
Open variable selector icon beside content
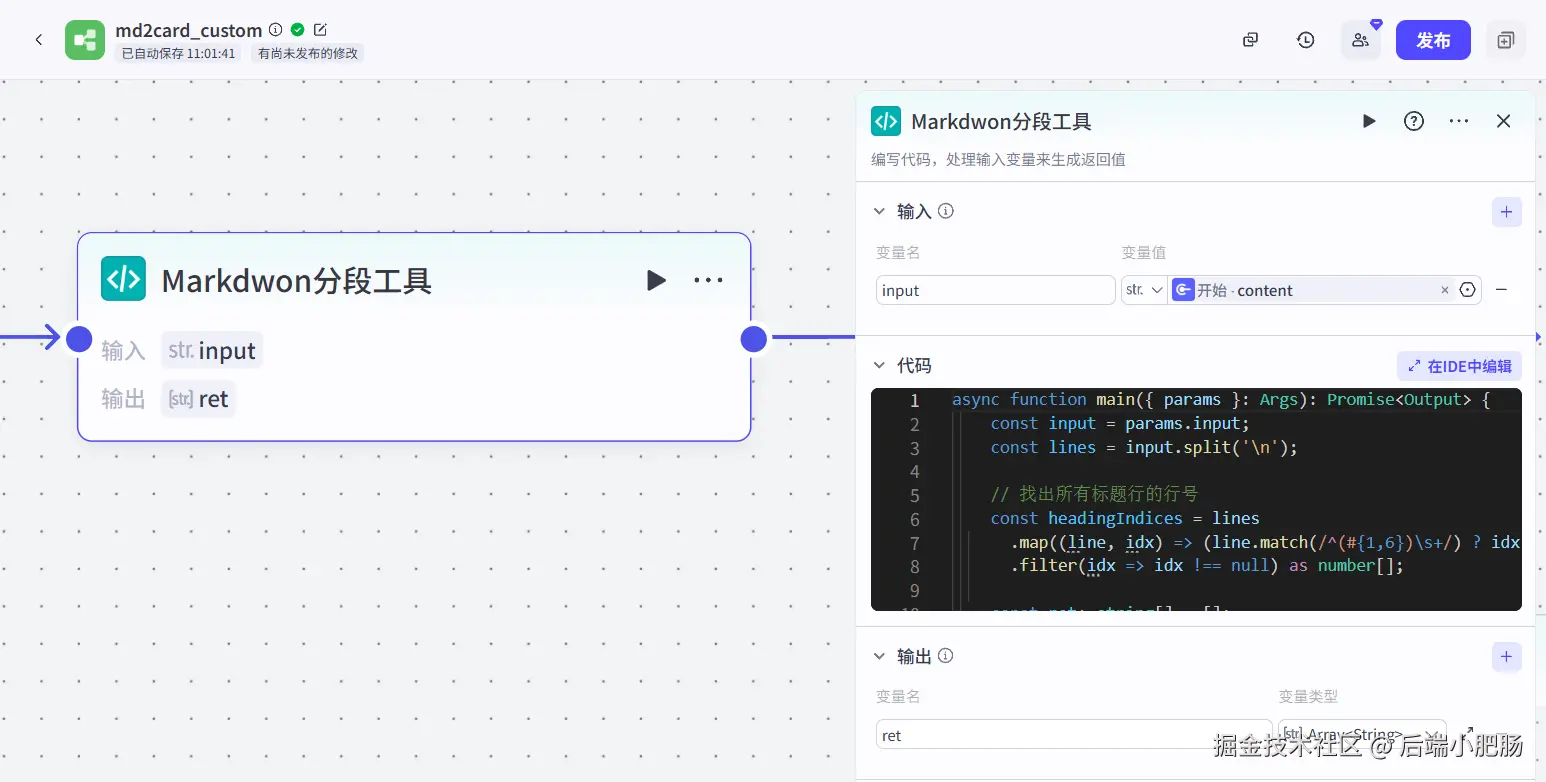coord(1468,290)
